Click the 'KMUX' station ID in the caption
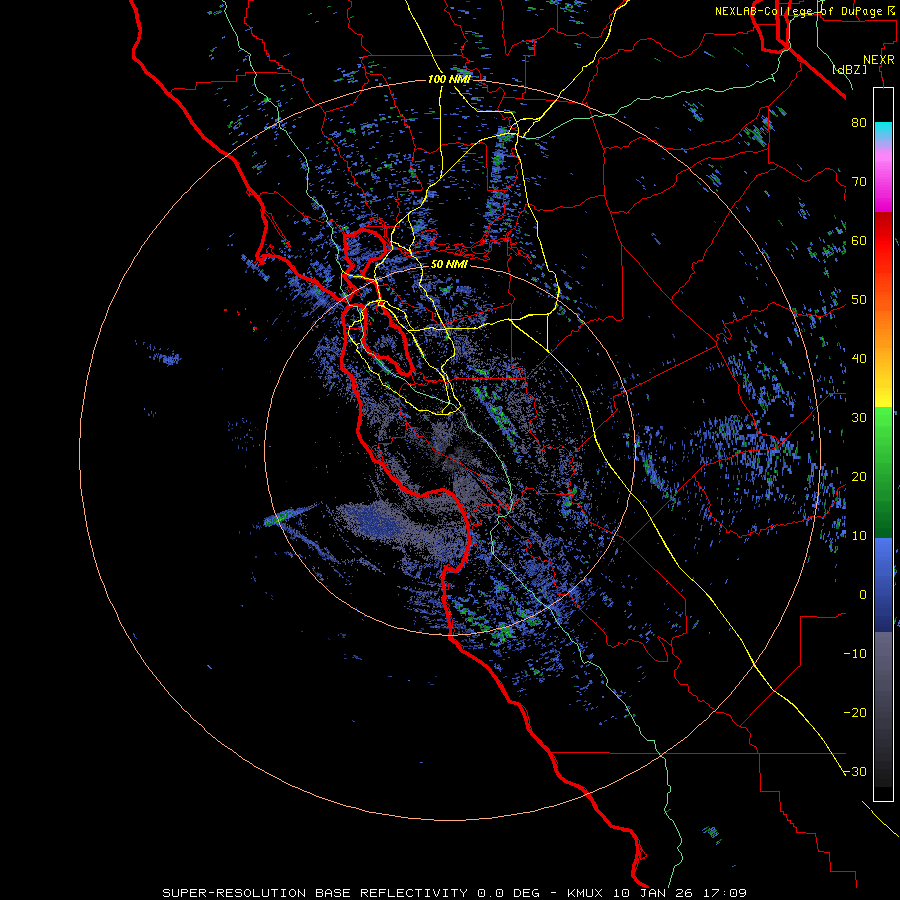The image size is (900, 900). (586, 893)
